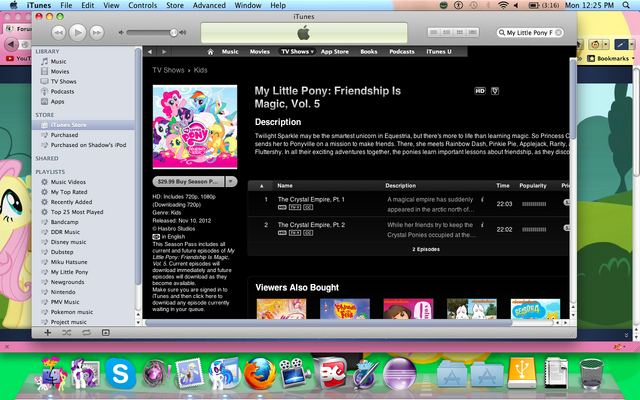Navigate back in the iTunes Store
This screenshot has width=640, height=400.
click(x=150, y=51)
